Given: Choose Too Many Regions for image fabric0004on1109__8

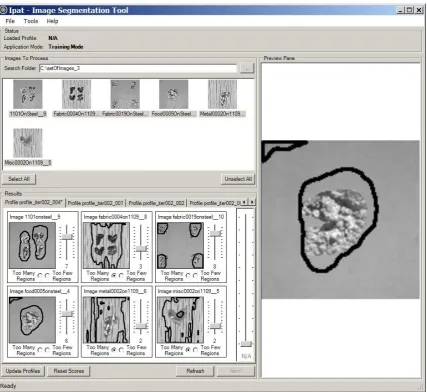Looking at the screenshot, I should [114, 275].
